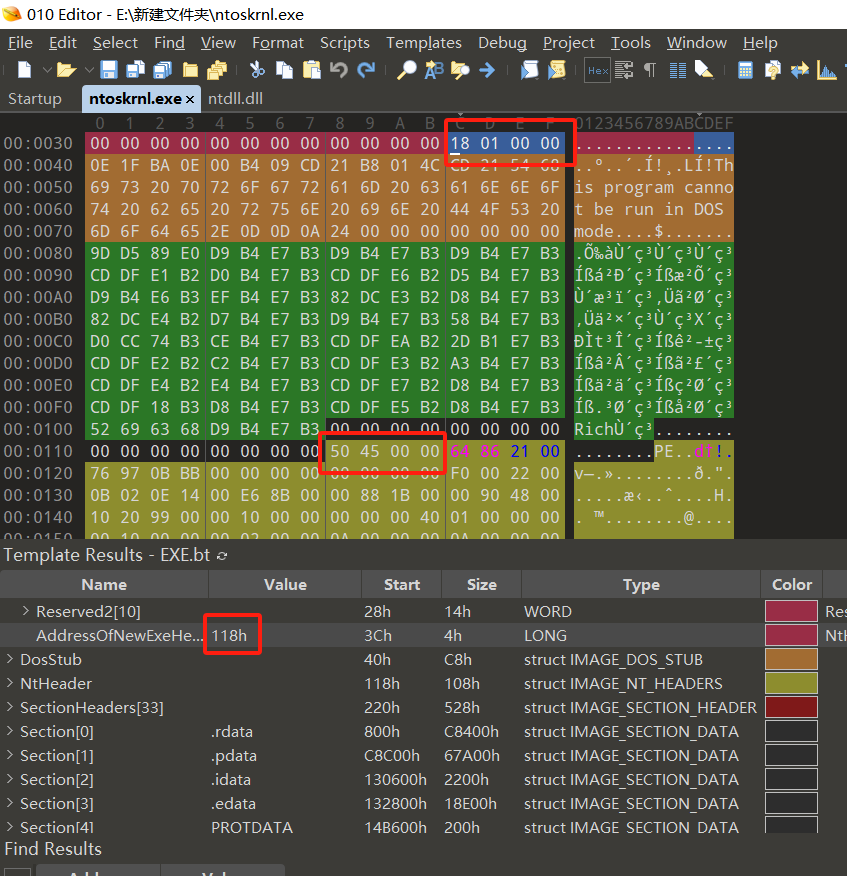The width and height of the screenshot is (847, 876).
Task: Click the 118h value of AddressOfNewExeHeader
Action: point(229,635)
